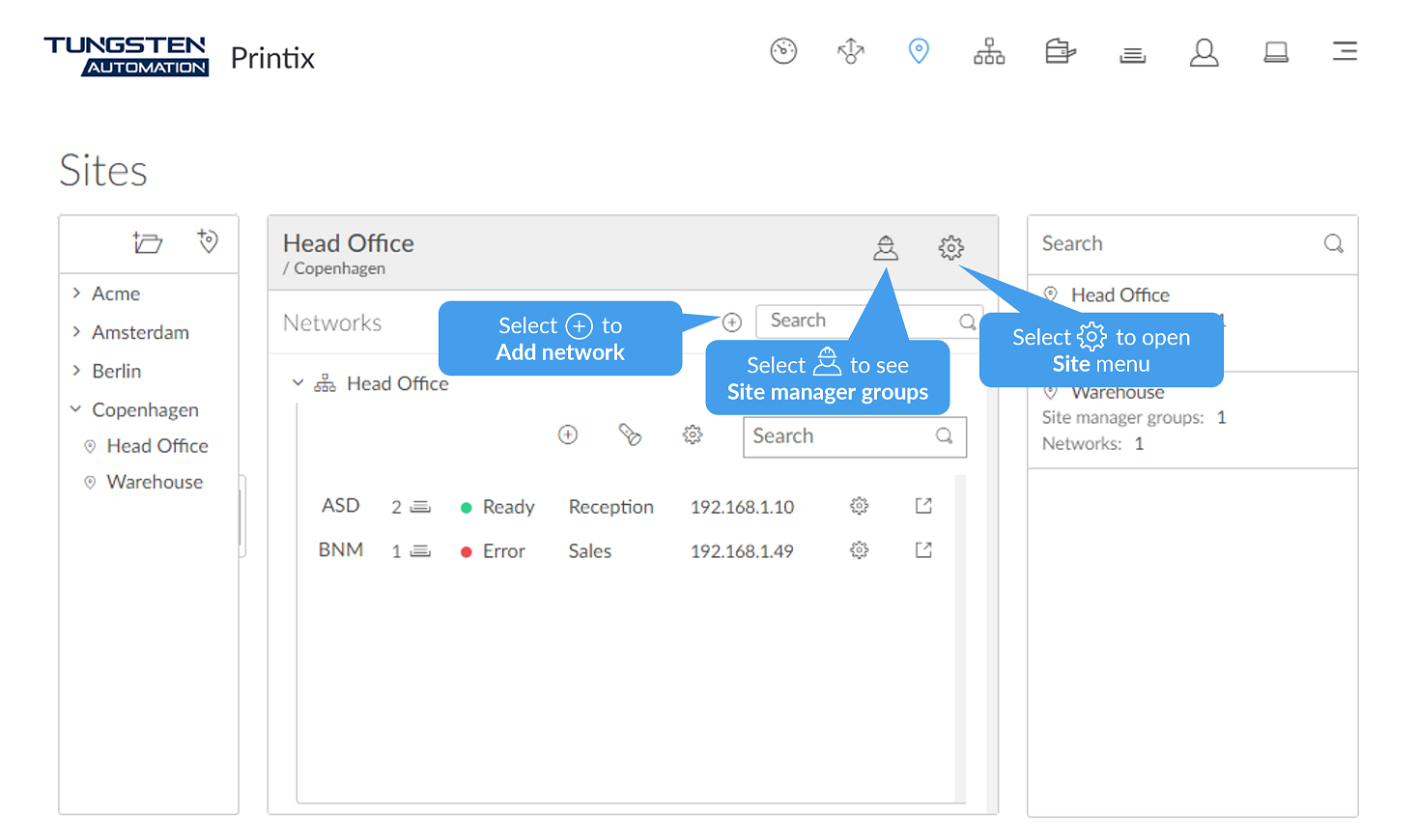The image size is (1417, 840).
Task: Open settings gear for ASD printer
Action: pyautogui.click(x=859, y=506)
